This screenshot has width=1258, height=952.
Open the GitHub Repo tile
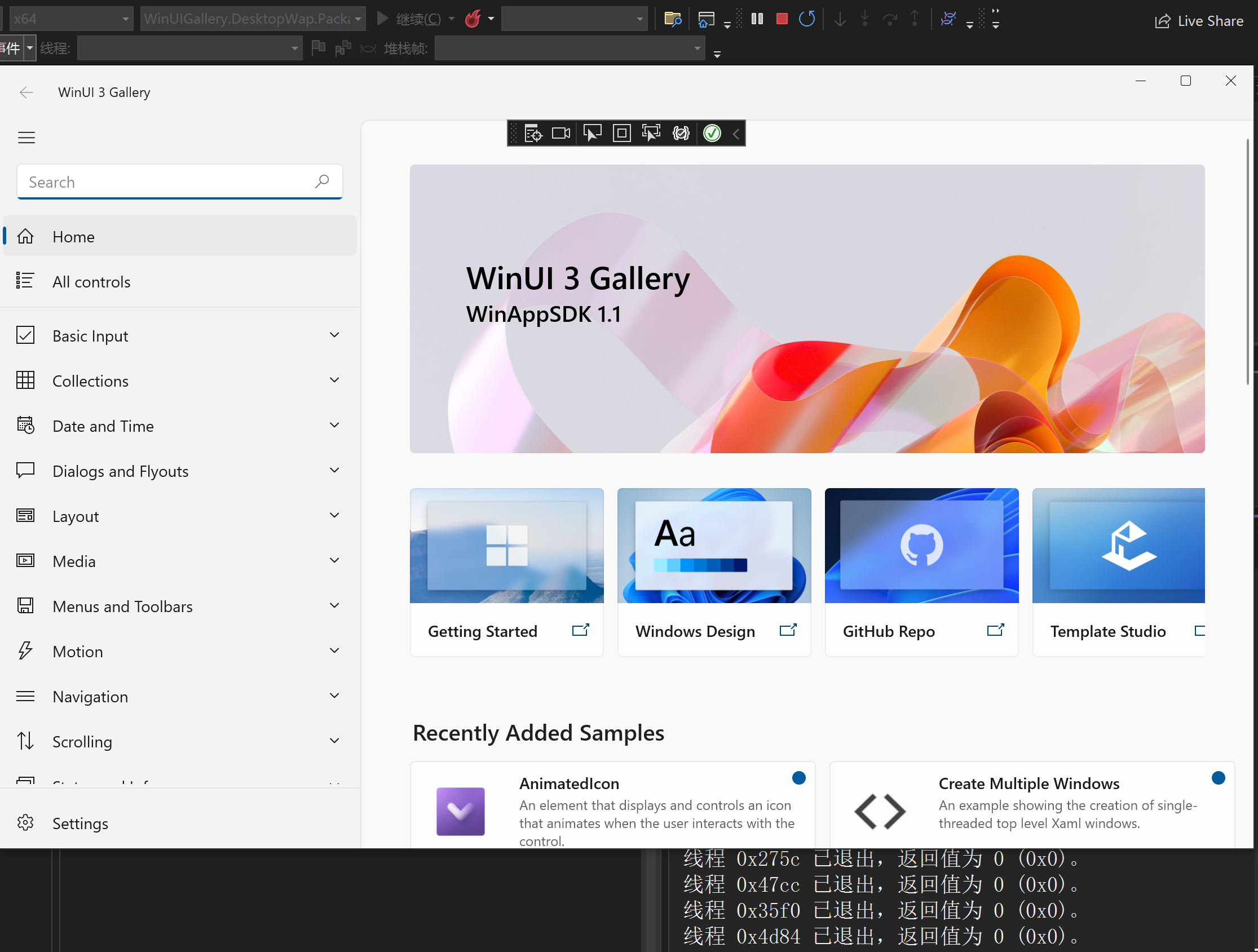[x=921, y=571]
